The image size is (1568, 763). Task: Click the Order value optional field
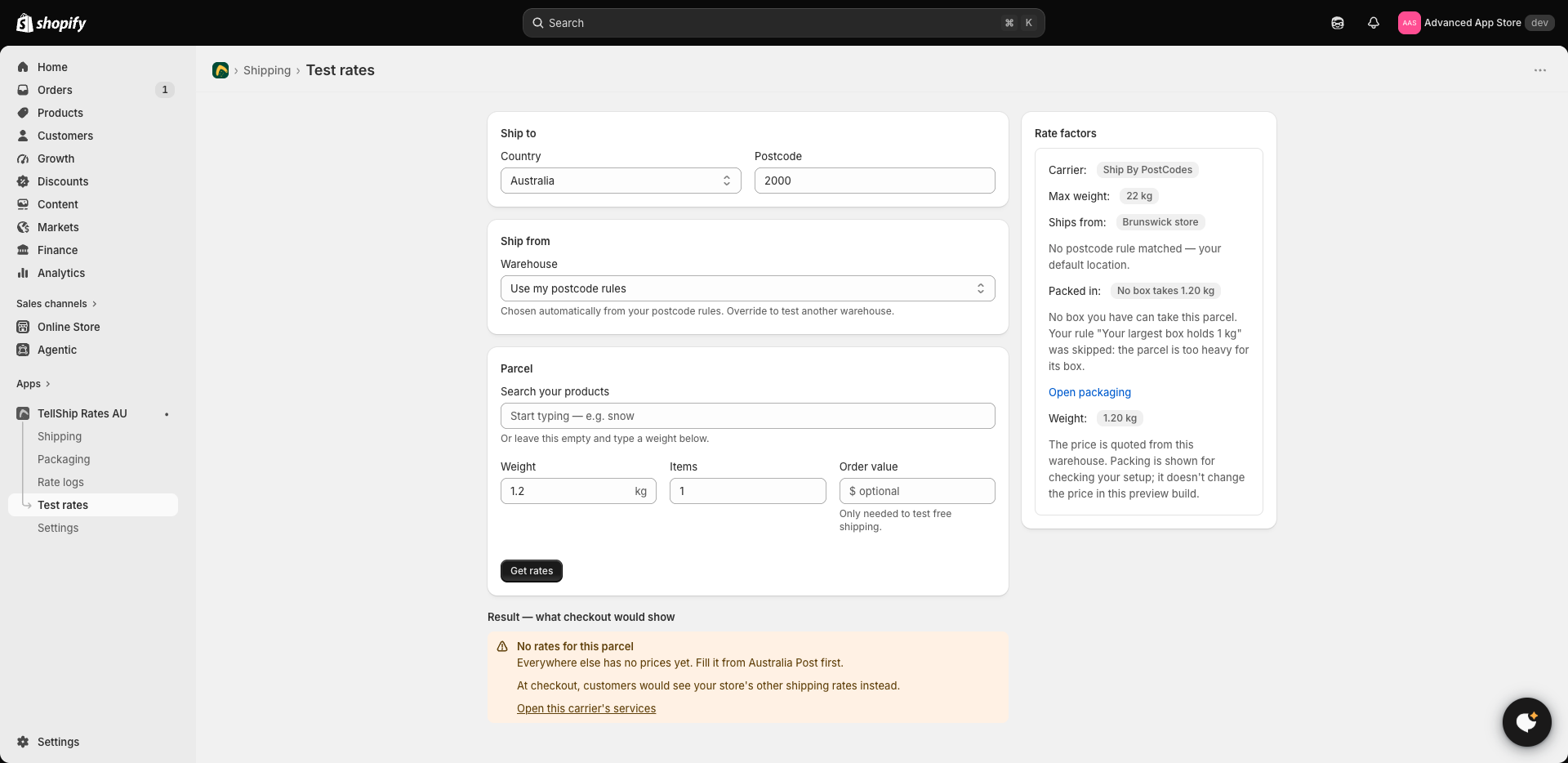tap(917, 491)
